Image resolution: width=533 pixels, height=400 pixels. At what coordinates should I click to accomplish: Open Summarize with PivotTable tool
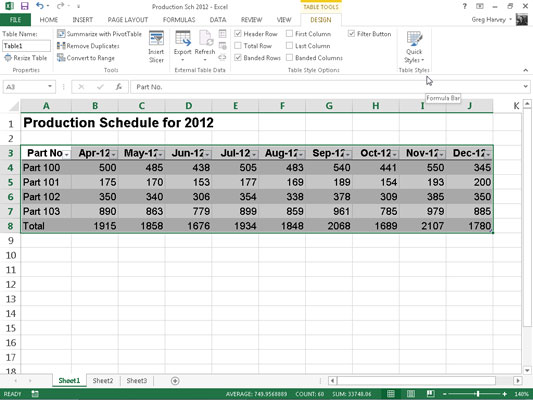[99, 34]
